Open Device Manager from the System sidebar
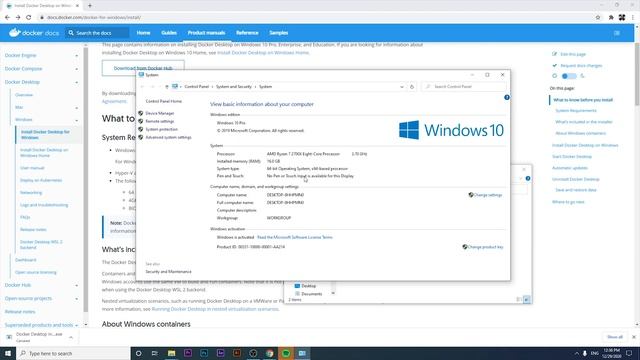The height and width of the screenshot is (360, 640). click(x=160, y=113)
